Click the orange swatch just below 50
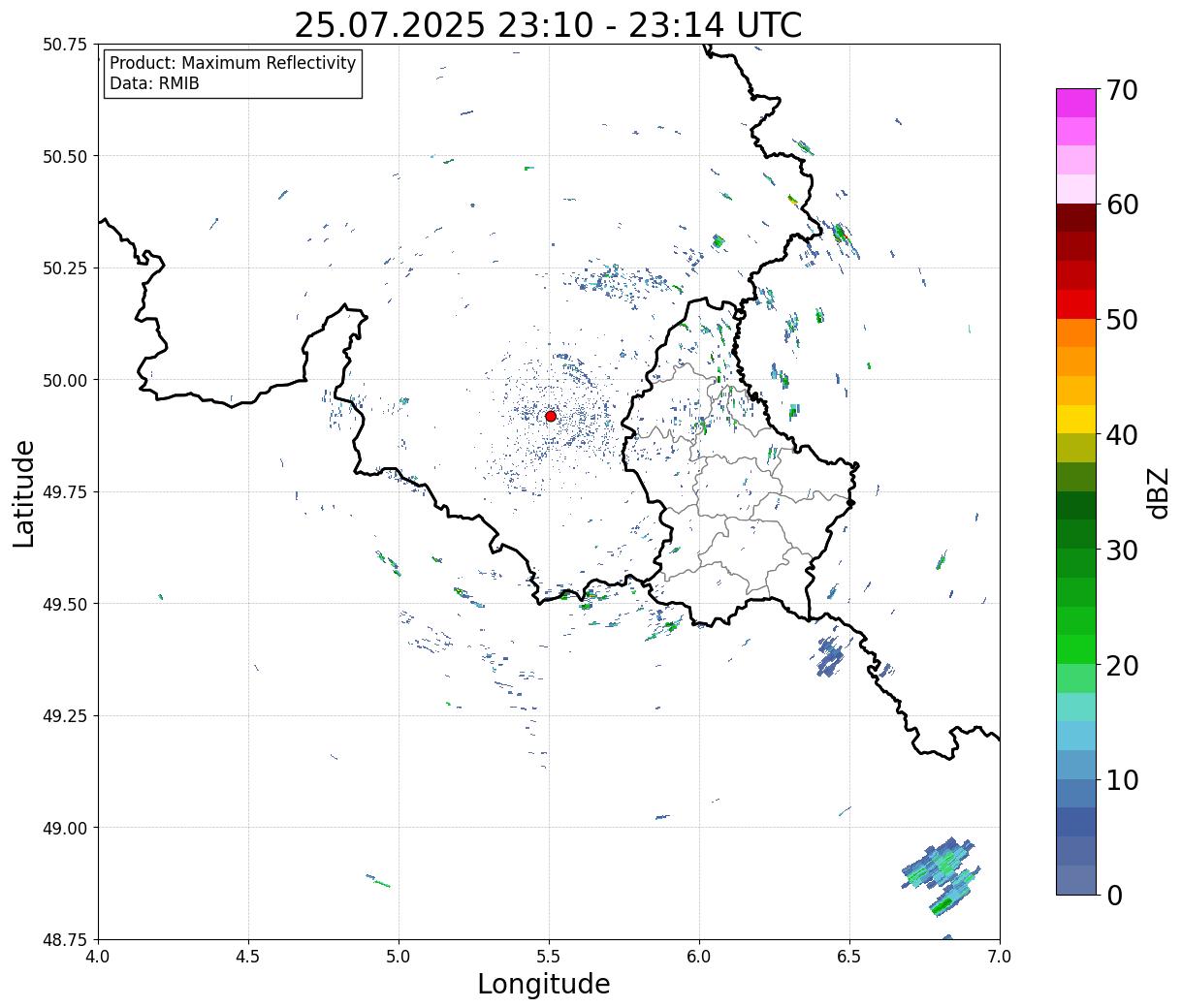 tap(1076, 332)
